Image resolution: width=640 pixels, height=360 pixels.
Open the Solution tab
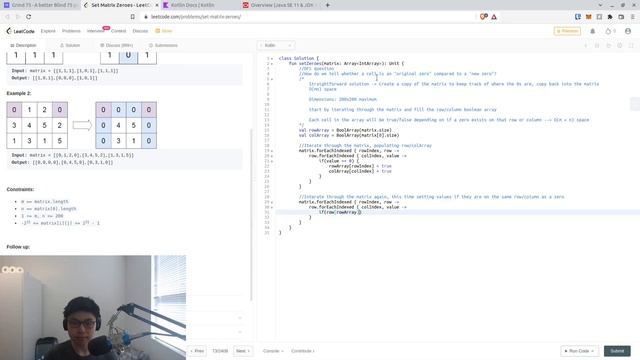click(x=70, y=45)
